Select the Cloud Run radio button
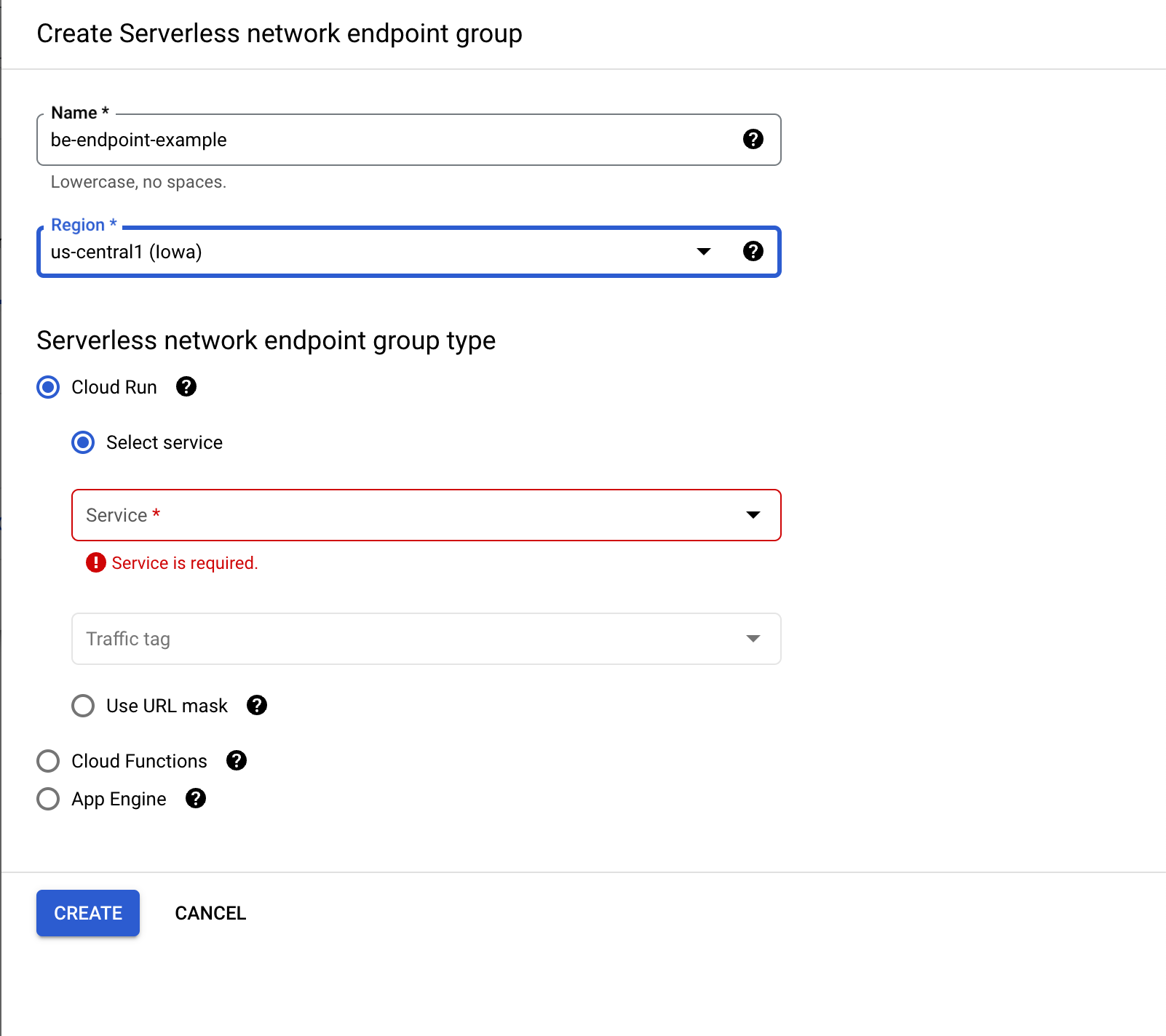The width and height of the screenshot is (1166, 1036). [x=48, y=387]
